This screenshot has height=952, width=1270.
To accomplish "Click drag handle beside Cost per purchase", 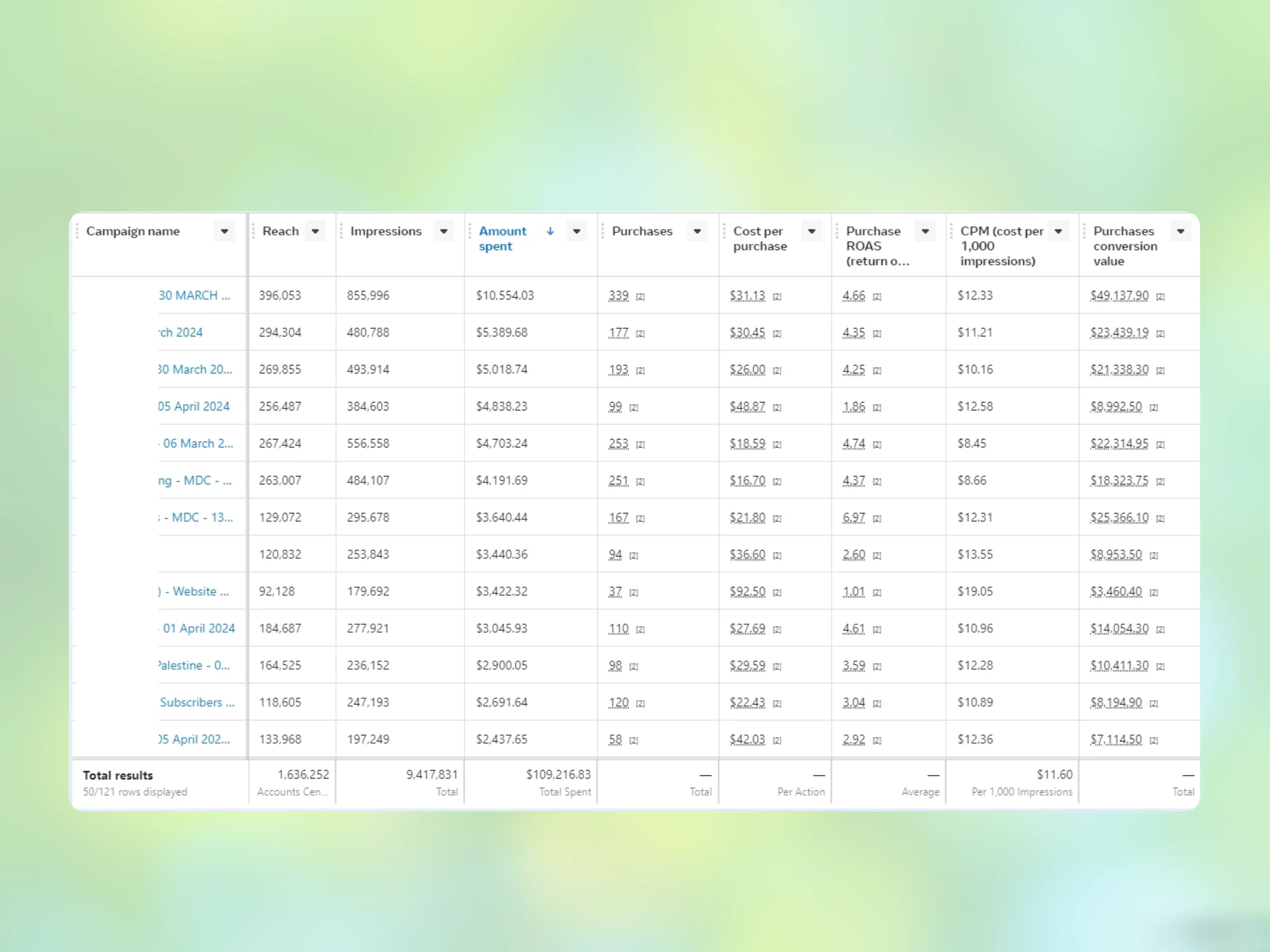I will pyautogui.click(x=723, y=231).
